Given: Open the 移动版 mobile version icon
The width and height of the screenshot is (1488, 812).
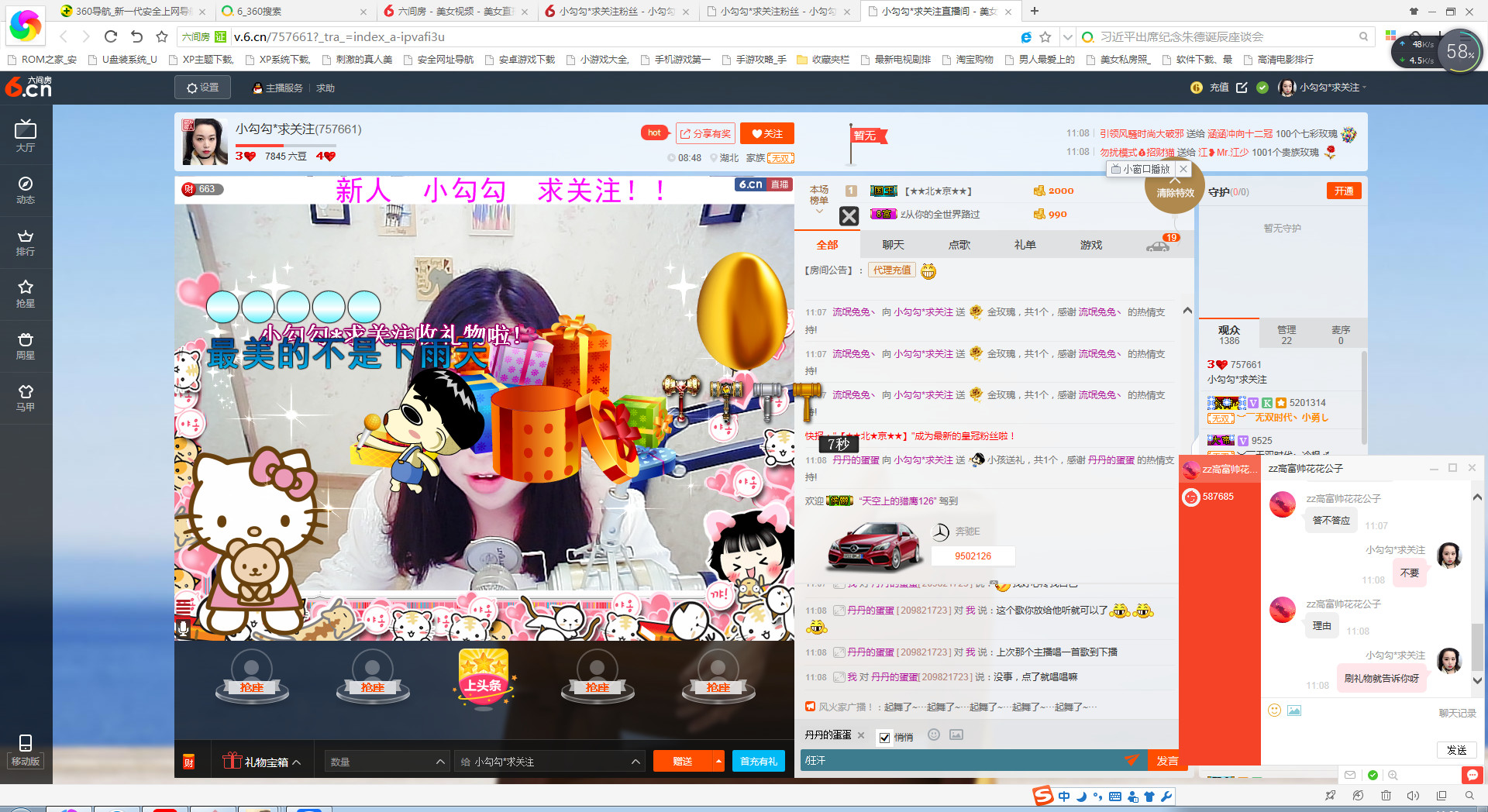Looking at the screenshot, I should (x=26, y=750).
